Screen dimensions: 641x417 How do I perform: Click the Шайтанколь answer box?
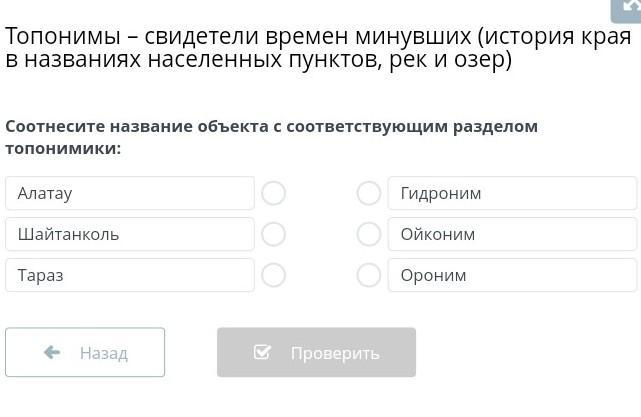(x=130, y=234)
